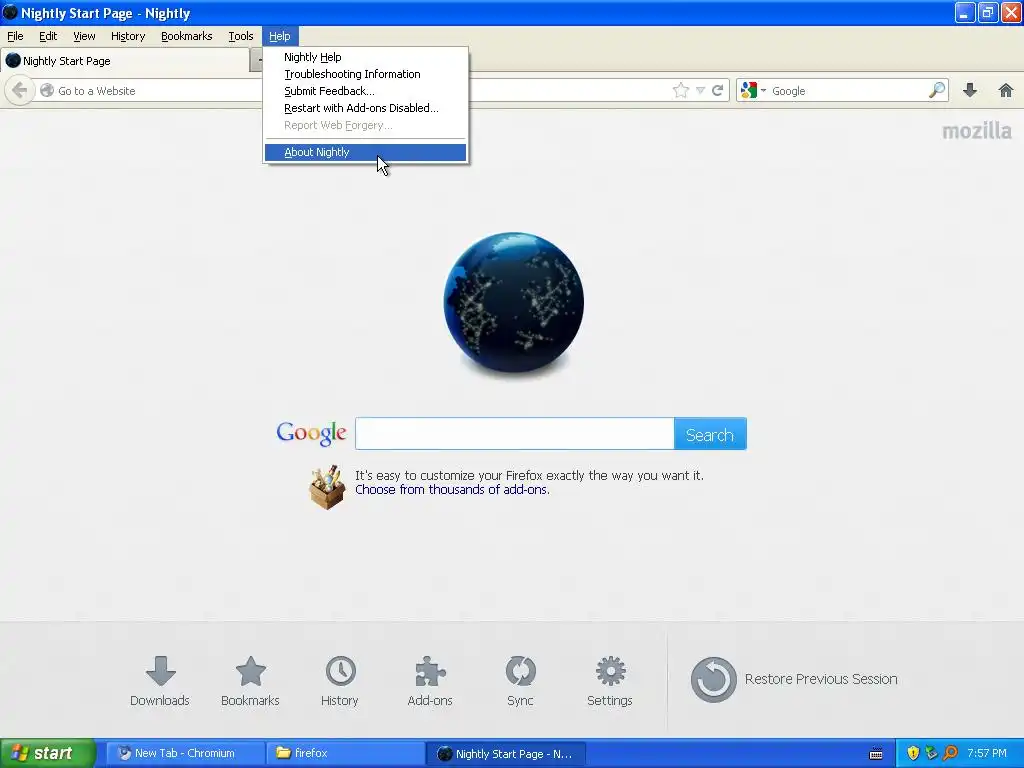Open the Bookmarks menu
Viewport: 1024px width, 768px height.
tap(187, 36)
